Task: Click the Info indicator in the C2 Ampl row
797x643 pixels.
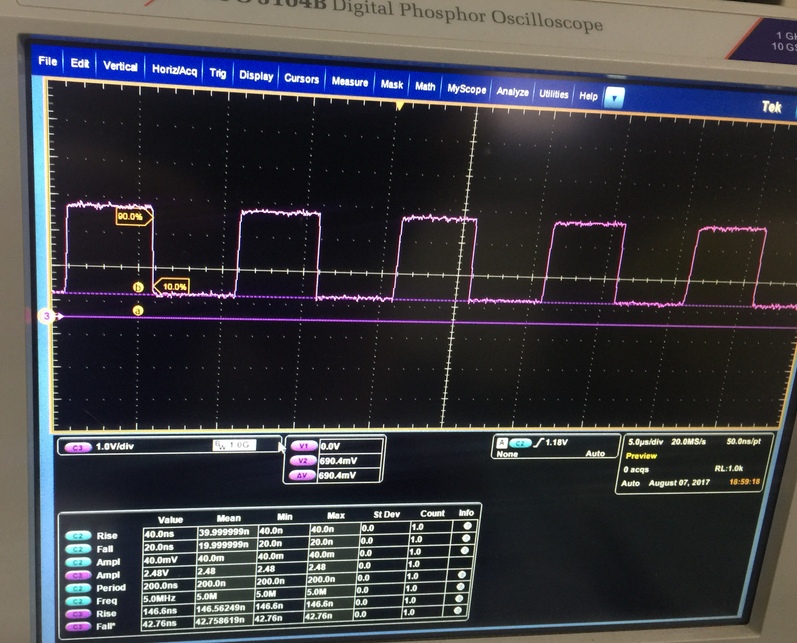Action: pyautogui.click(x=465, y=550)
